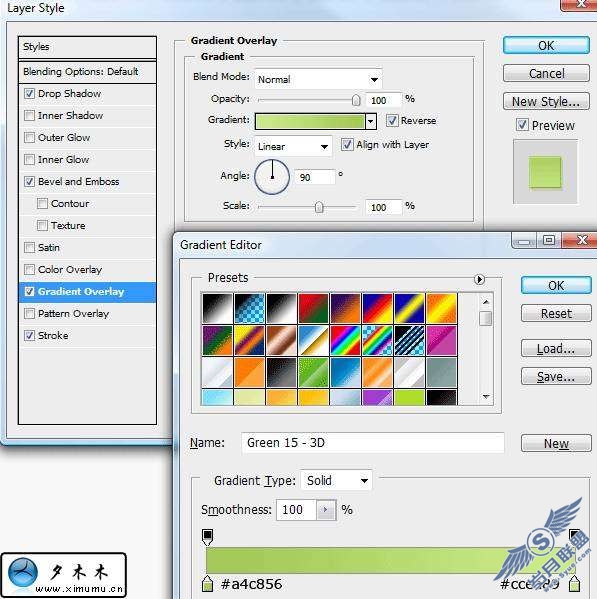Pick the green textured gradient preset
This screenshot has width=597, height=599.
coord(313,372)
